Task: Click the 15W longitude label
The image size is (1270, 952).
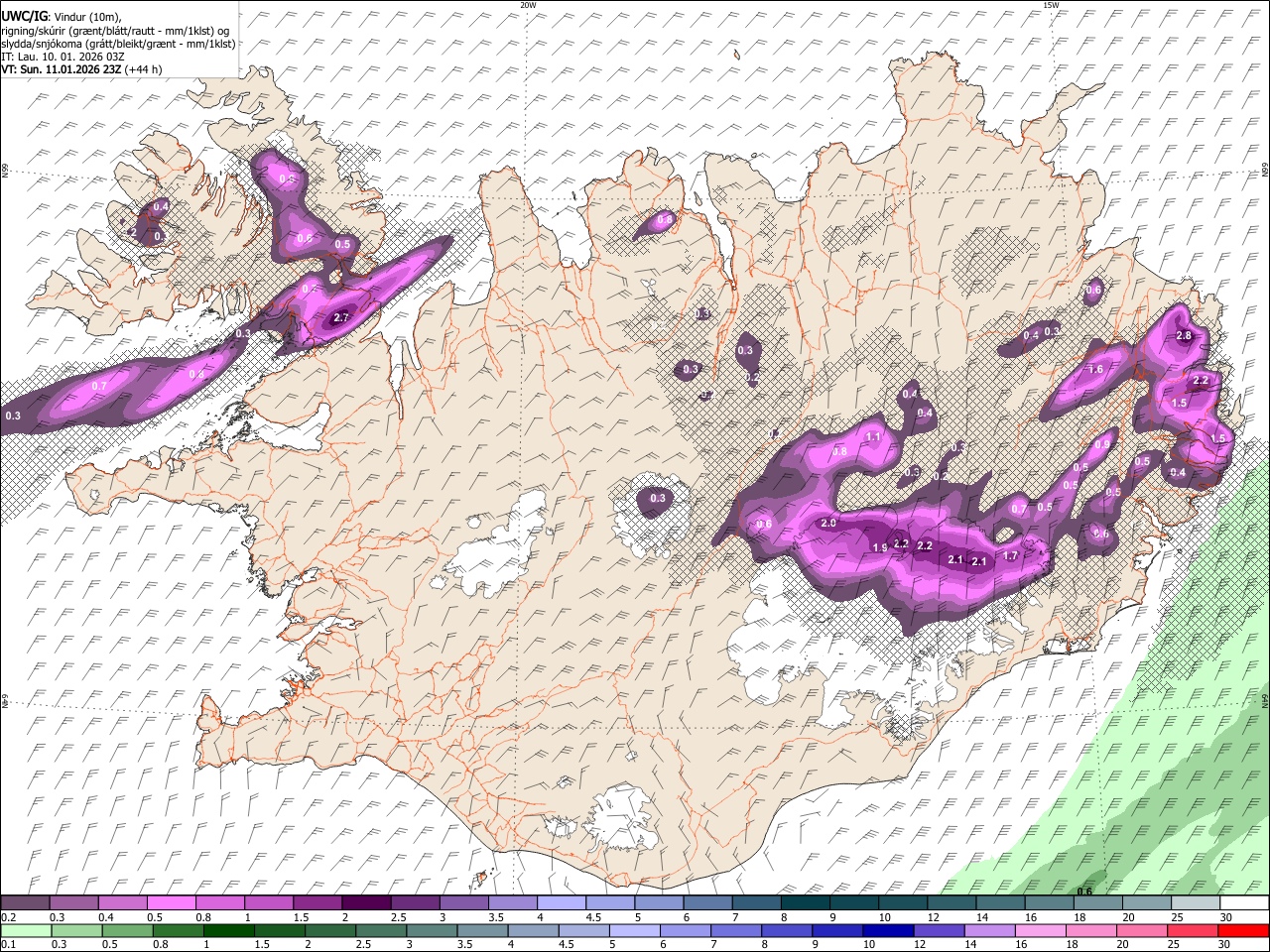Action: tap(1050, 5)
